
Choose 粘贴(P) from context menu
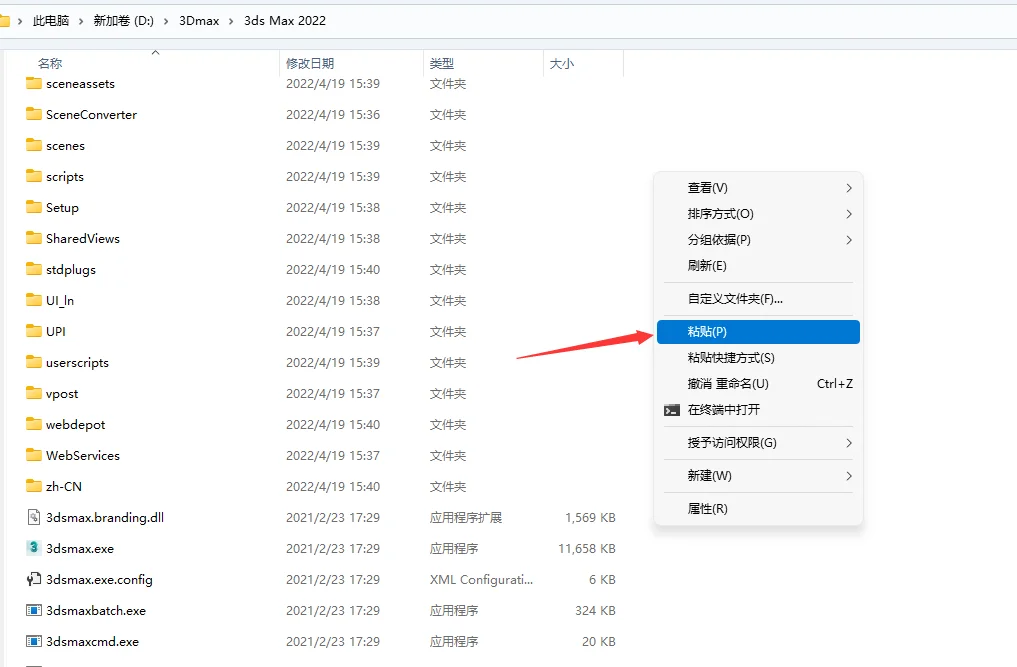click(x=758, y=332)
